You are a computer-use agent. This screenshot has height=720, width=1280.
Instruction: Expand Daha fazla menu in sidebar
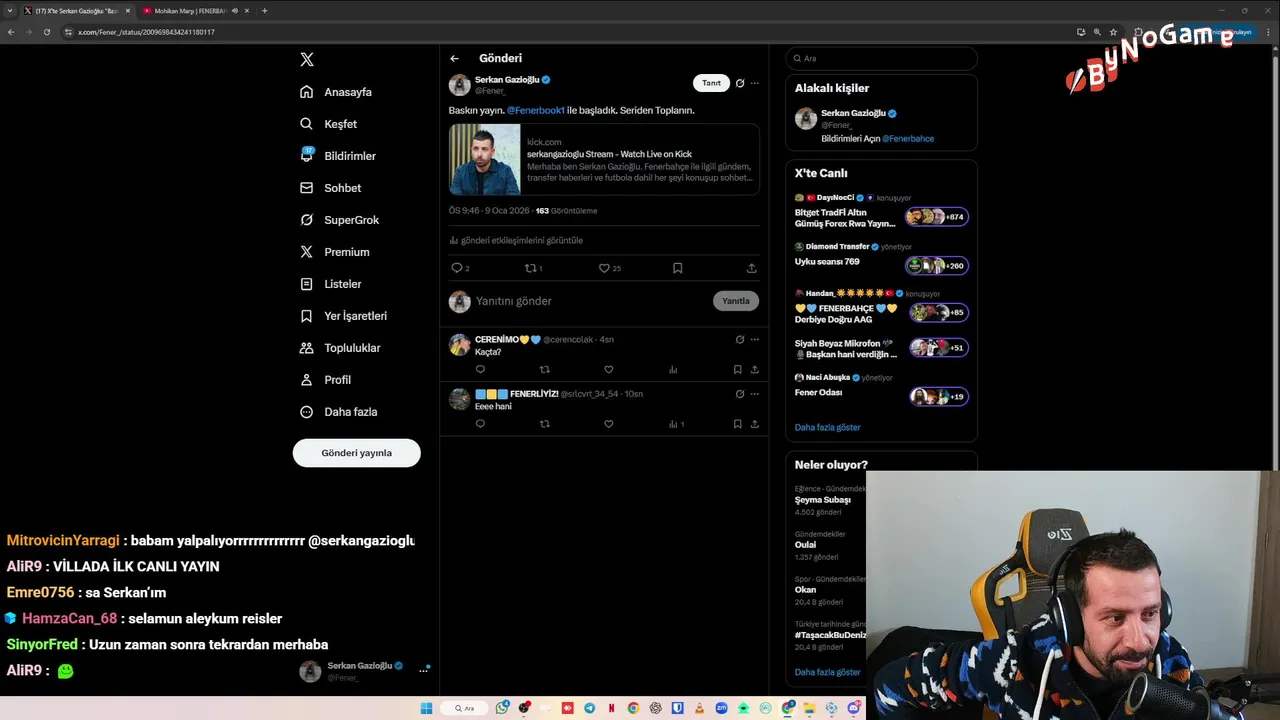[339, 412]
